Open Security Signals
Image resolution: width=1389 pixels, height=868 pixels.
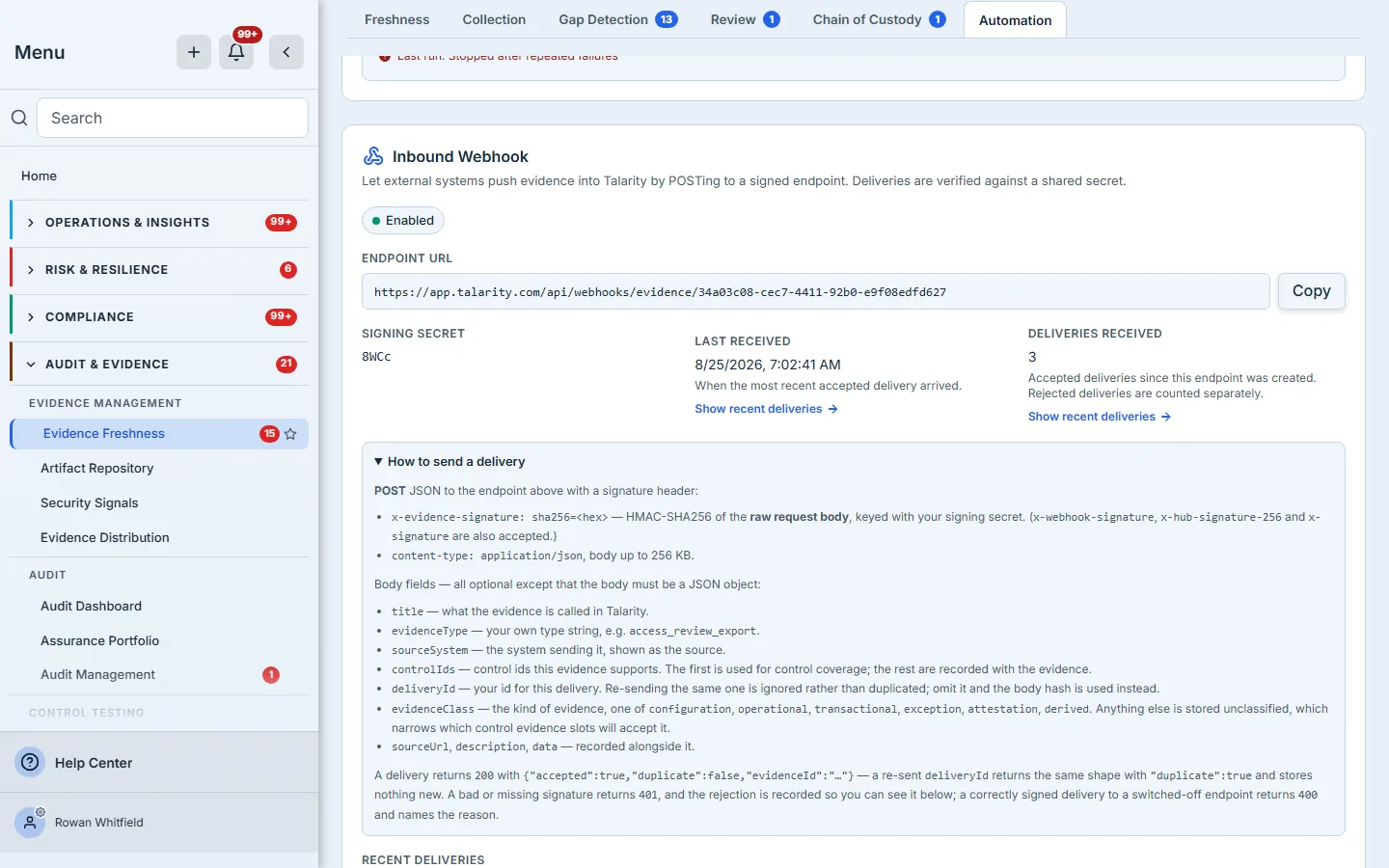click(x=89, y=503)
